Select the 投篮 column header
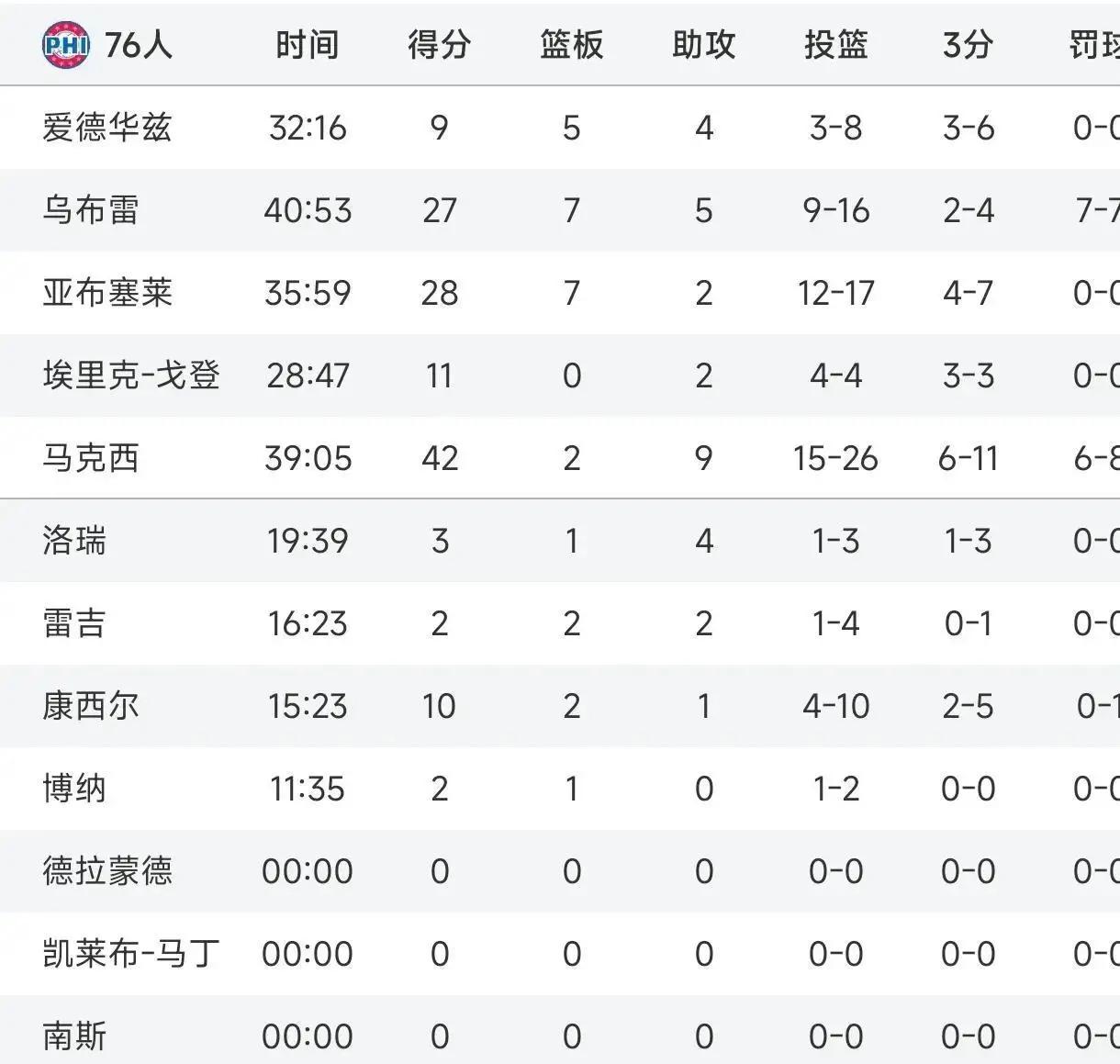The width and height of the screenshot is (1120, 1064). point(835,44)
